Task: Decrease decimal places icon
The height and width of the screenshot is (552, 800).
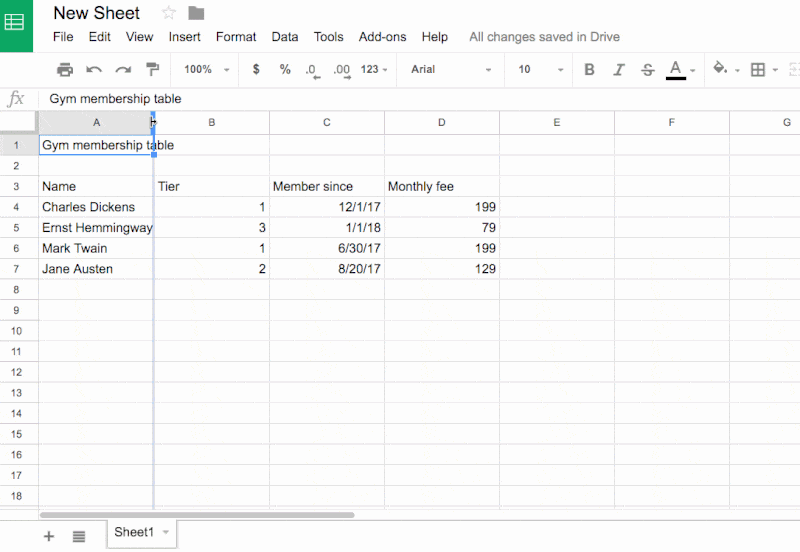Action: (x=313, y=70)
